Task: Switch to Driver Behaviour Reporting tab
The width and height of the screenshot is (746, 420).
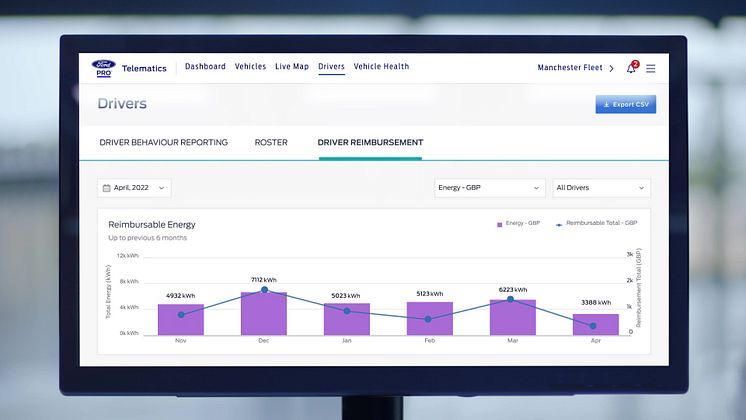Action: click(164, 143)
